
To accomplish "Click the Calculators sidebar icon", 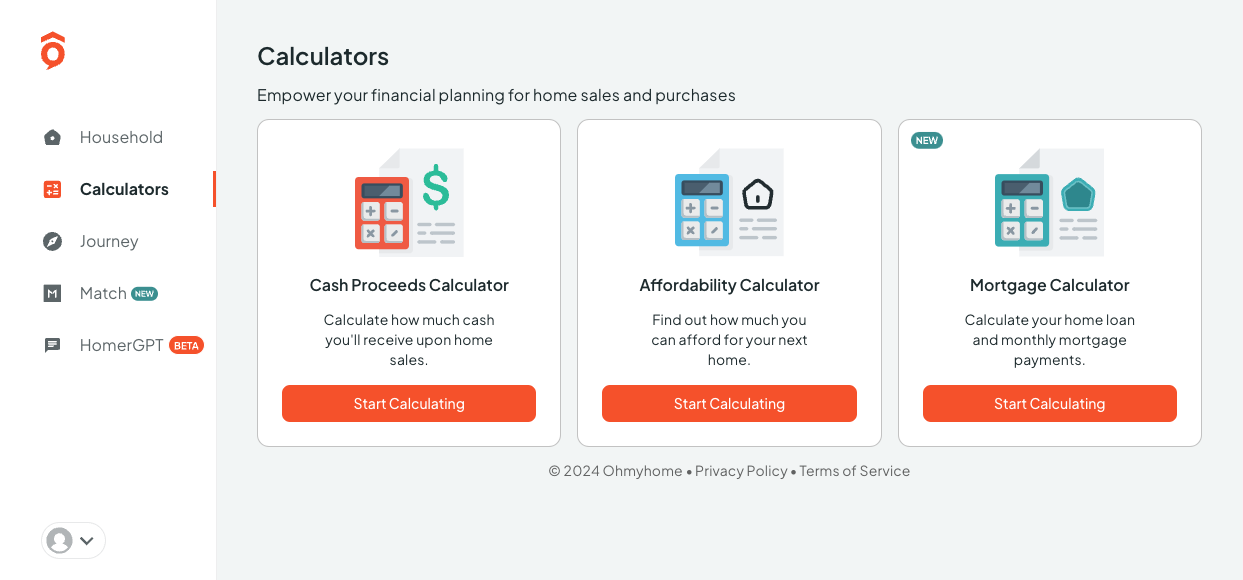I will pos(53,189).
